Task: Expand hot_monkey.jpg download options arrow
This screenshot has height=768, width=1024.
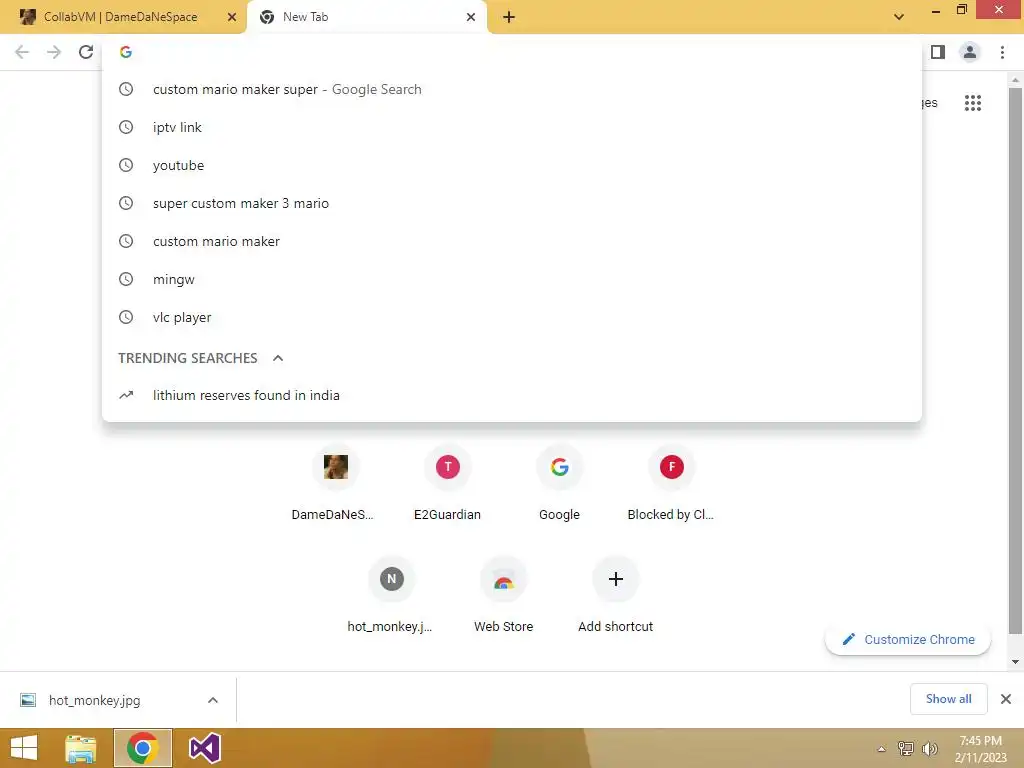Action: [213, 700]
